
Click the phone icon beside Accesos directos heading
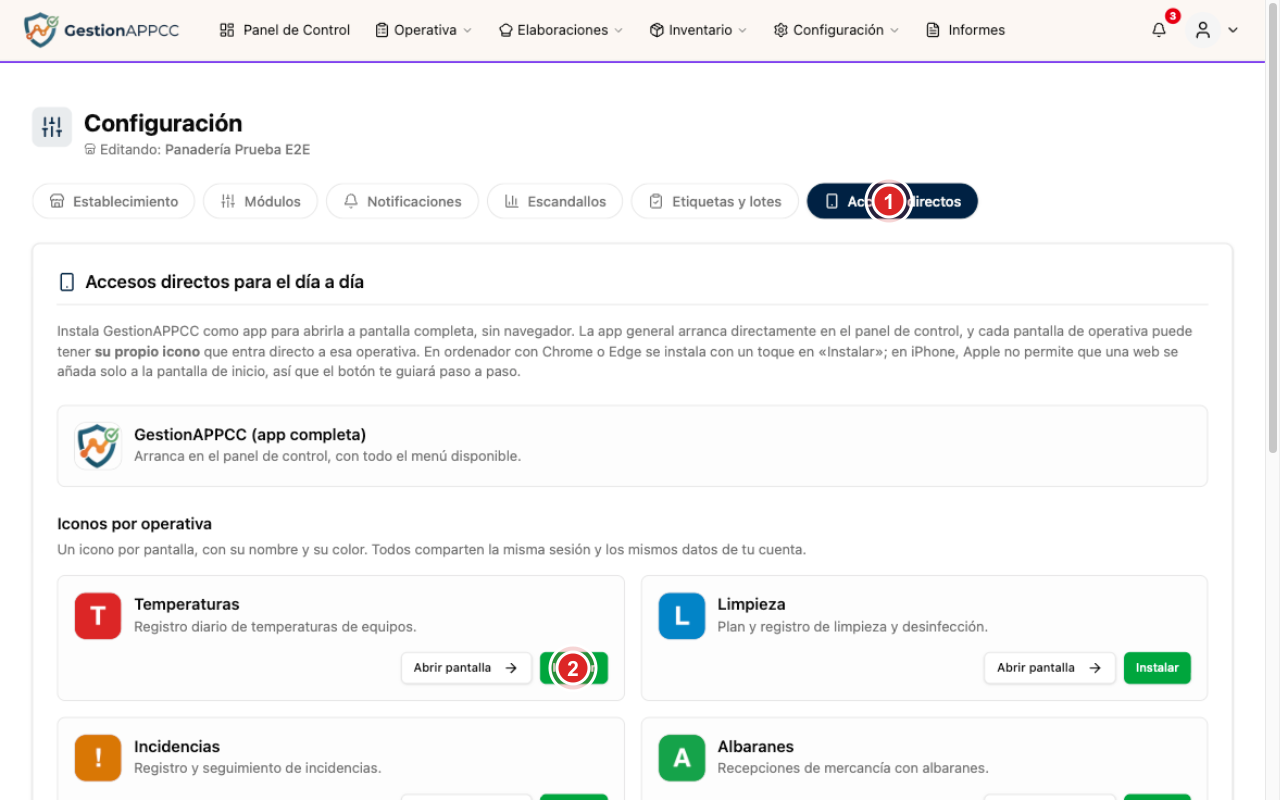[67, 282]
